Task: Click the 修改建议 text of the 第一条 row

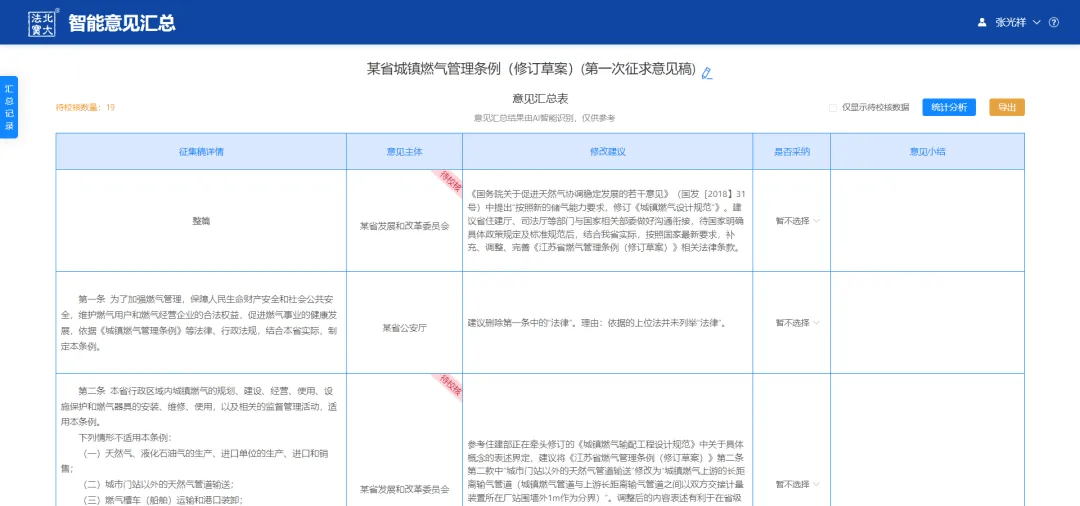Action: tap(597, 323)
